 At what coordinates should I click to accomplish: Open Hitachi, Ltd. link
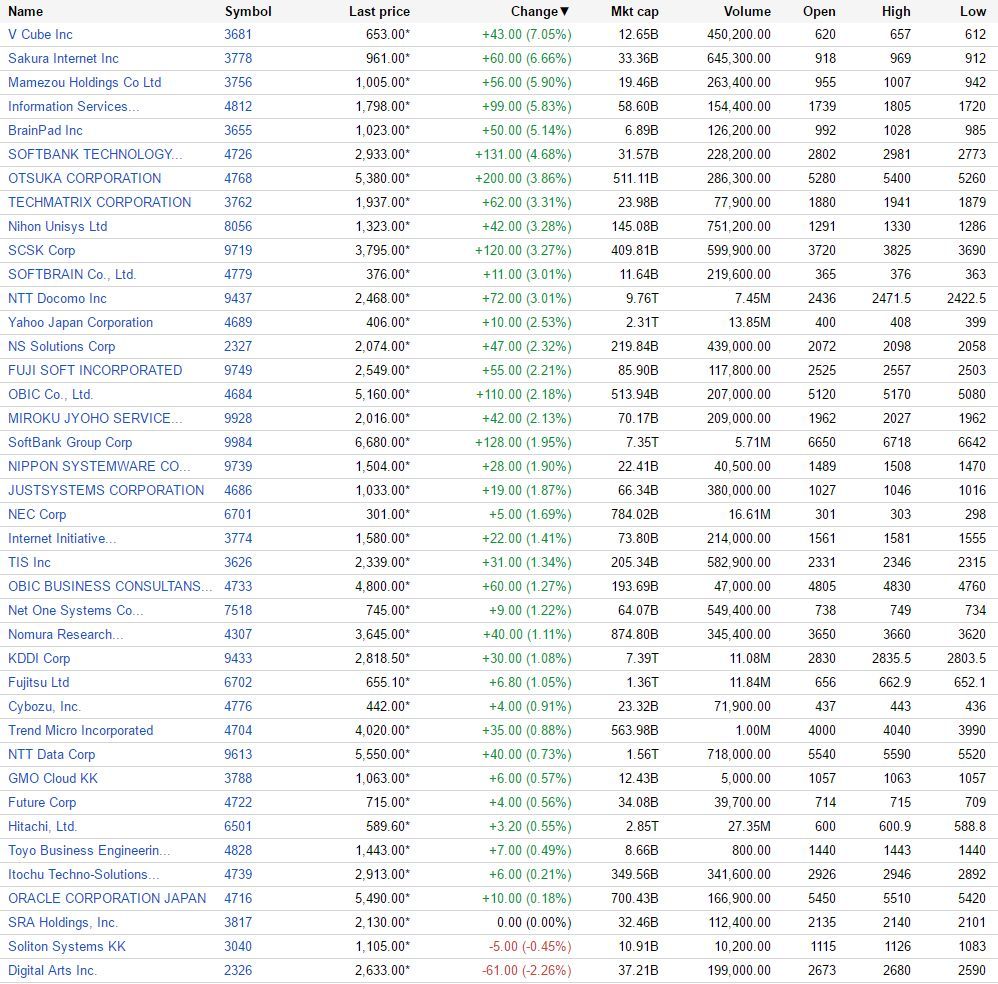[42, 827]
